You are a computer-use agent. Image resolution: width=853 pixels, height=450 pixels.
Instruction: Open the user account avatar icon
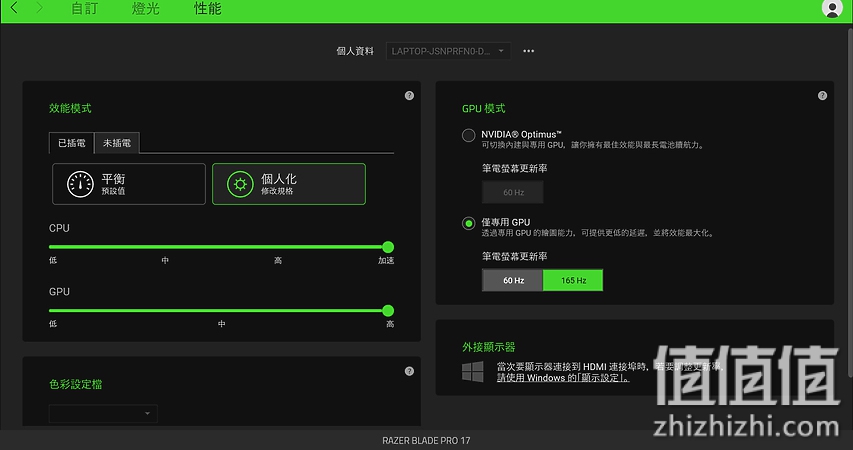coord(832,9)
